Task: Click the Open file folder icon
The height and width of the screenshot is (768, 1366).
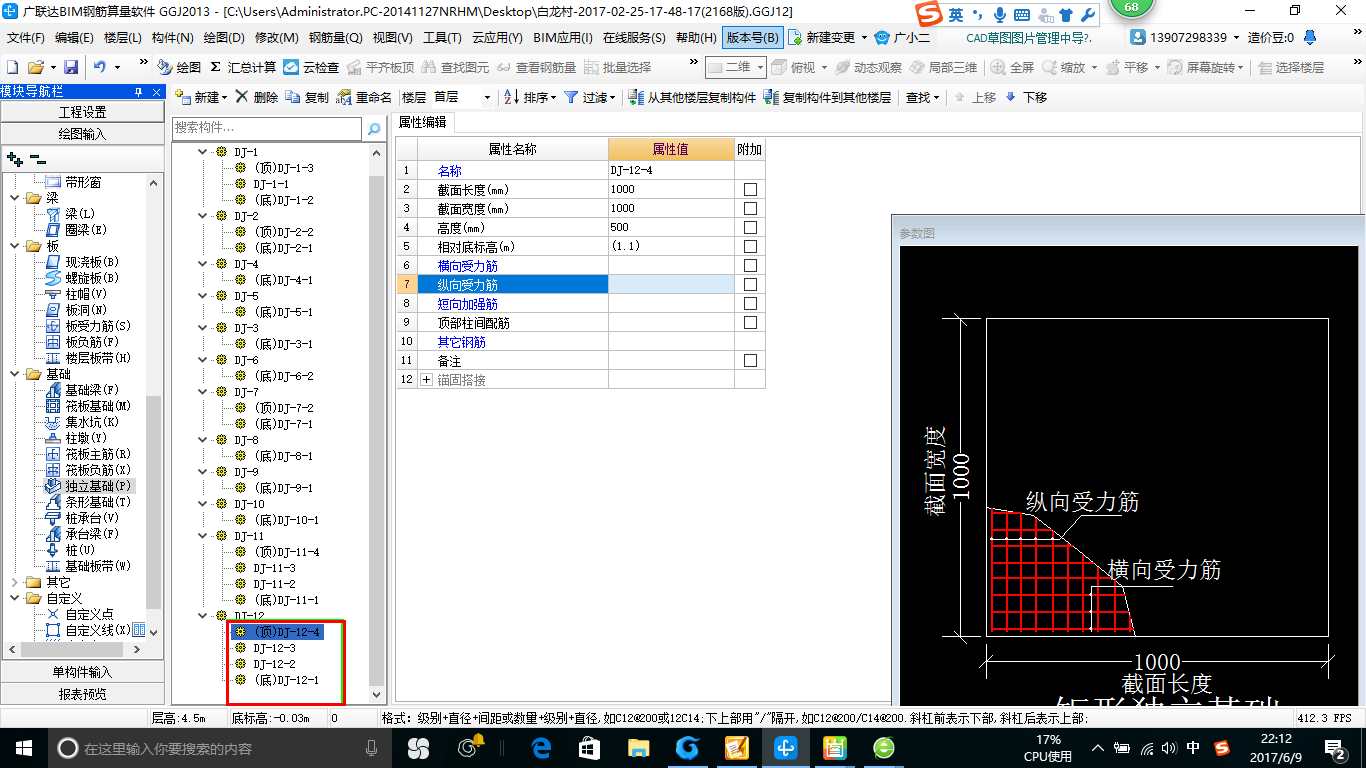Action: (36, 67)
